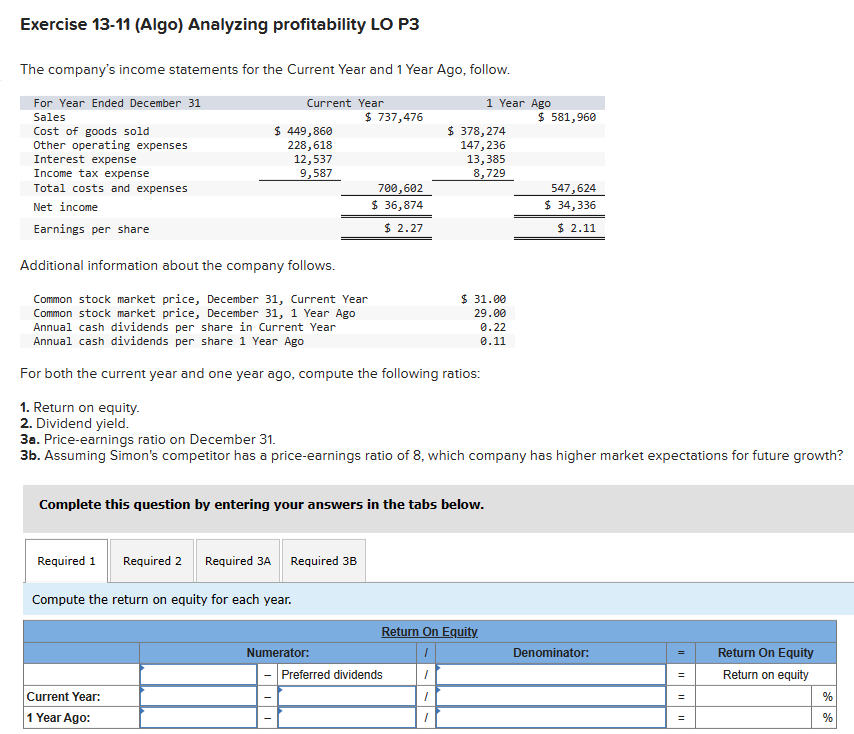Switch to the Required 3A tab
The image size is (854, 734).
pos(238,561)
